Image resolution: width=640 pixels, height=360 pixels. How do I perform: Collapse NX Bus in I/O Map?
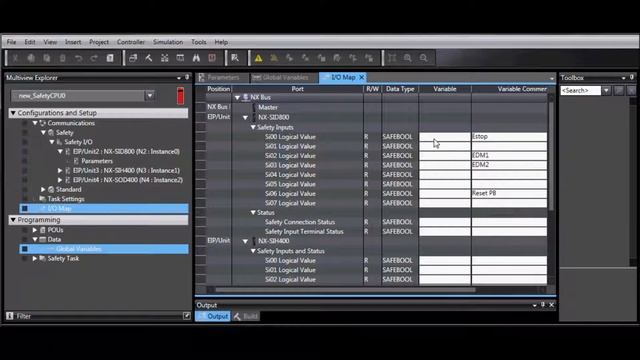click(x=237, y=98)
